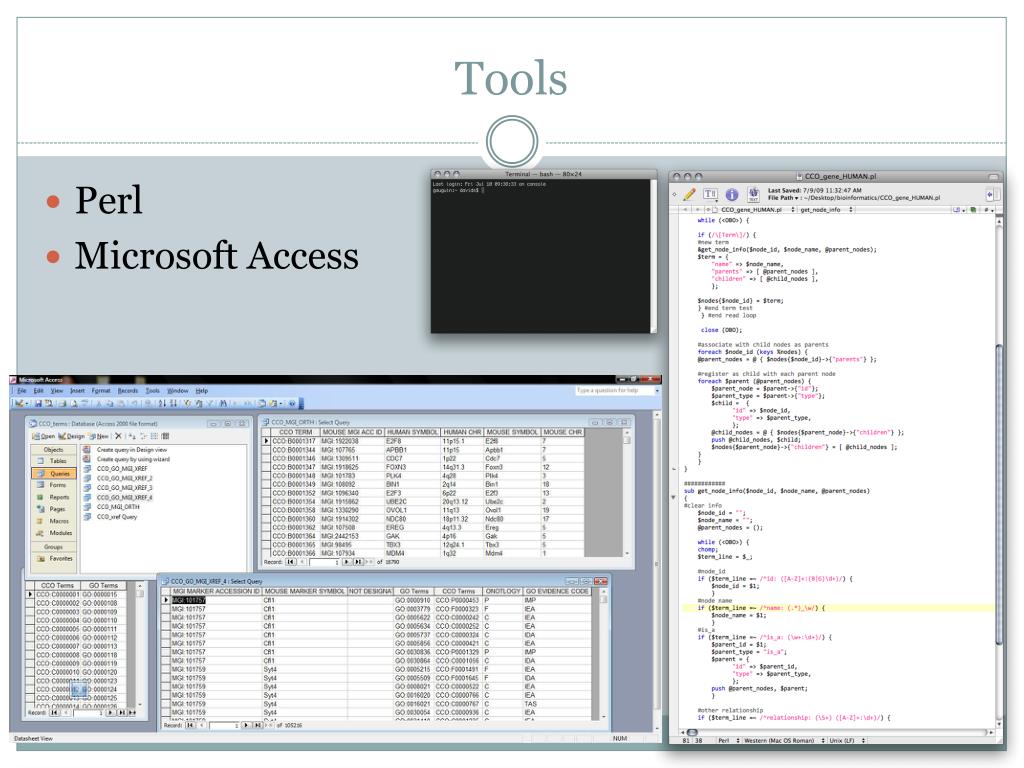
Task: Collapse the get_node_info sub fold triangle
Action: pos(673,497)
